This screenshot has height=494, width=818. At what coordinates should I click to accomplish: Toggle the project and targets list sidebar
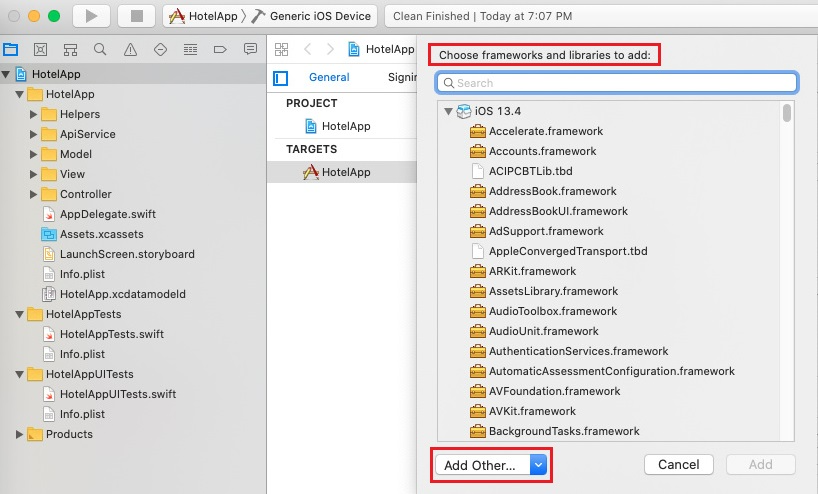tap(281, 78)
